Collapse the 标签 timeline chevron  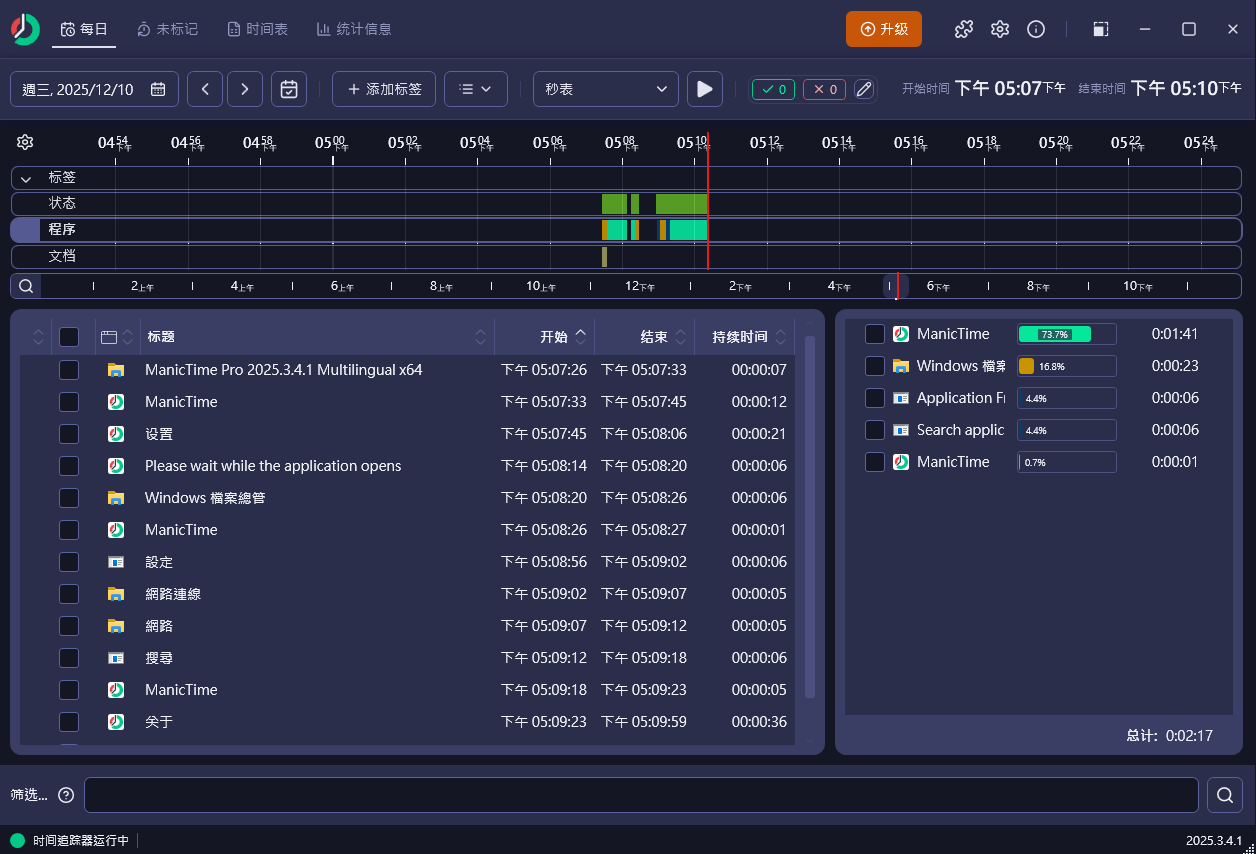[26, 178]
